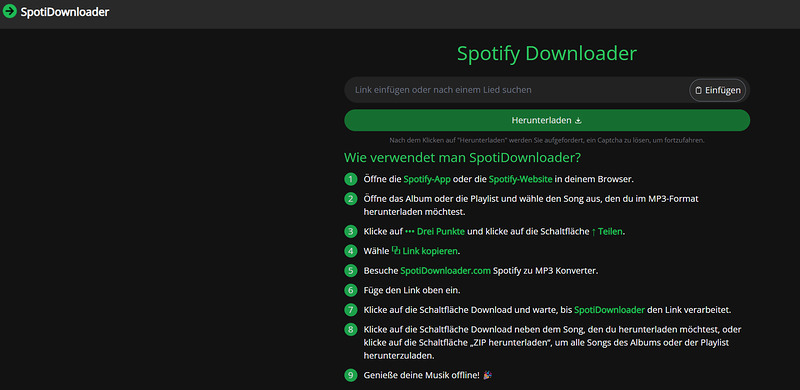Viewport: 800px width, 390px height.
Task: Open the Spotify-Website link in step 1
Action: pos(520,179)
